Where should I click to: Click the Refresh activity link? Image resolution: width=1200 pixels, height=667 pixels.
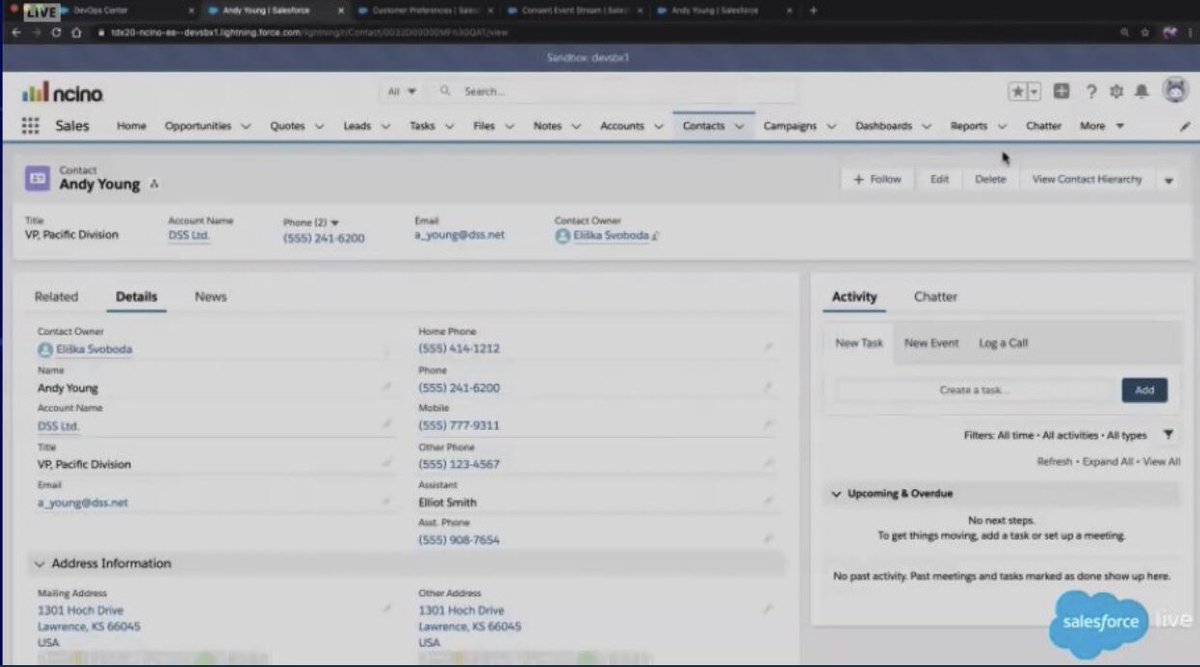[x=1055, y=462]
